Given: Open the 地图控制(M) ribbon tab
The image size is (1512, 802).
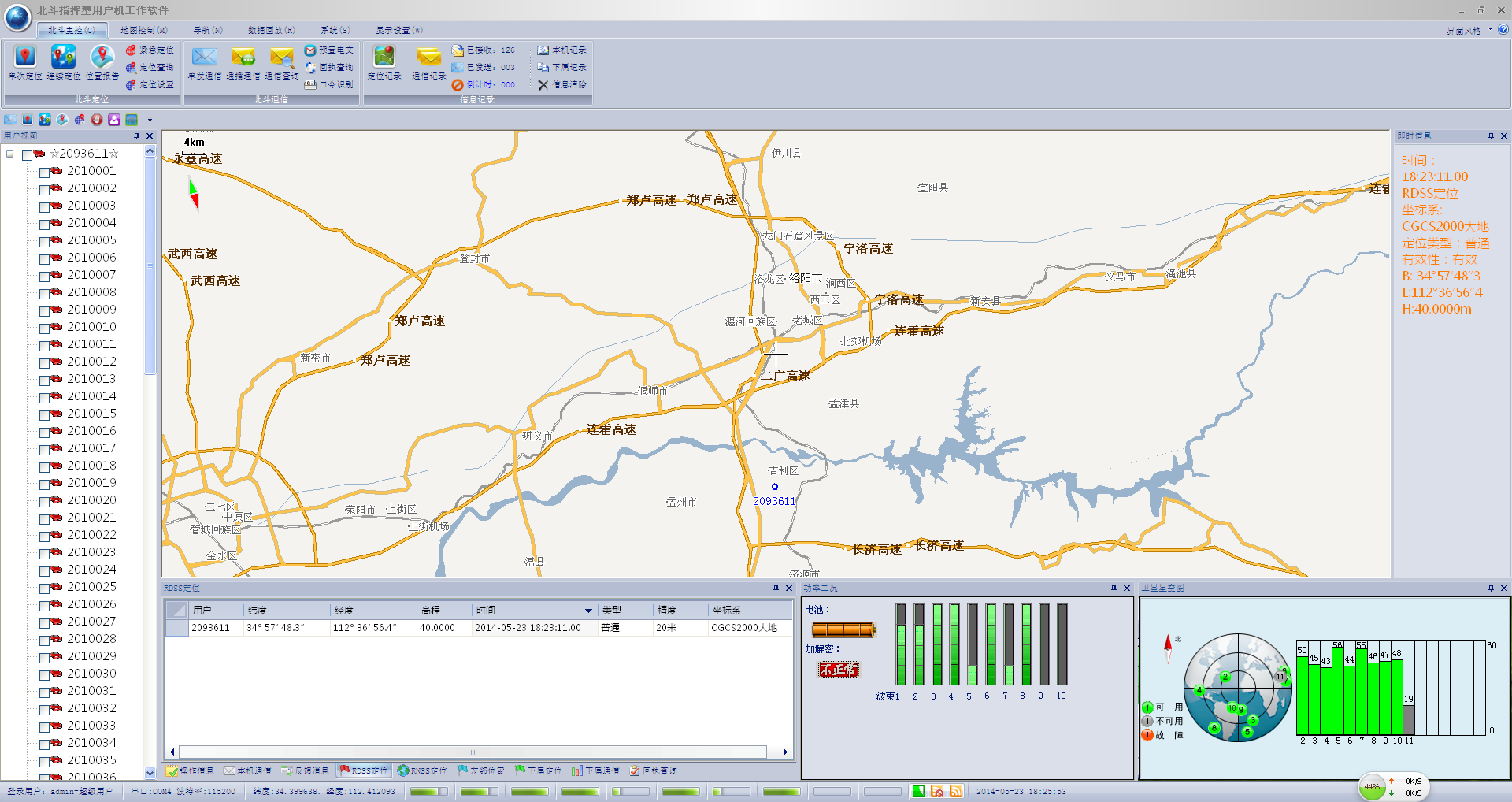Looking at the screenshot, I should [143, 30].
